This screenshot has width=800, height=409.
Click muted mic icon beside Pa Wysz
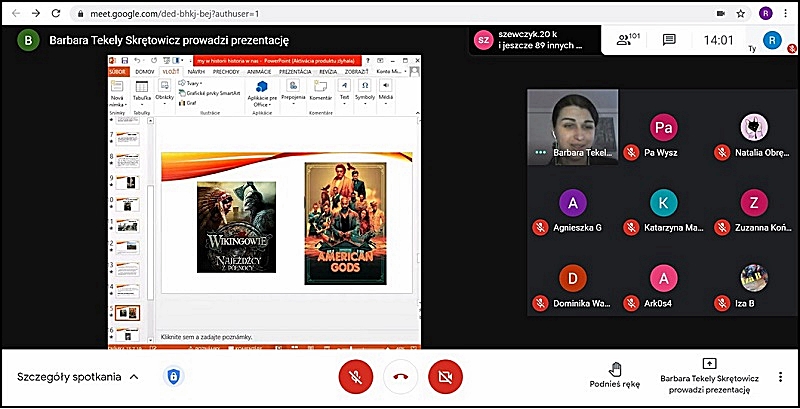click(631, 152)
